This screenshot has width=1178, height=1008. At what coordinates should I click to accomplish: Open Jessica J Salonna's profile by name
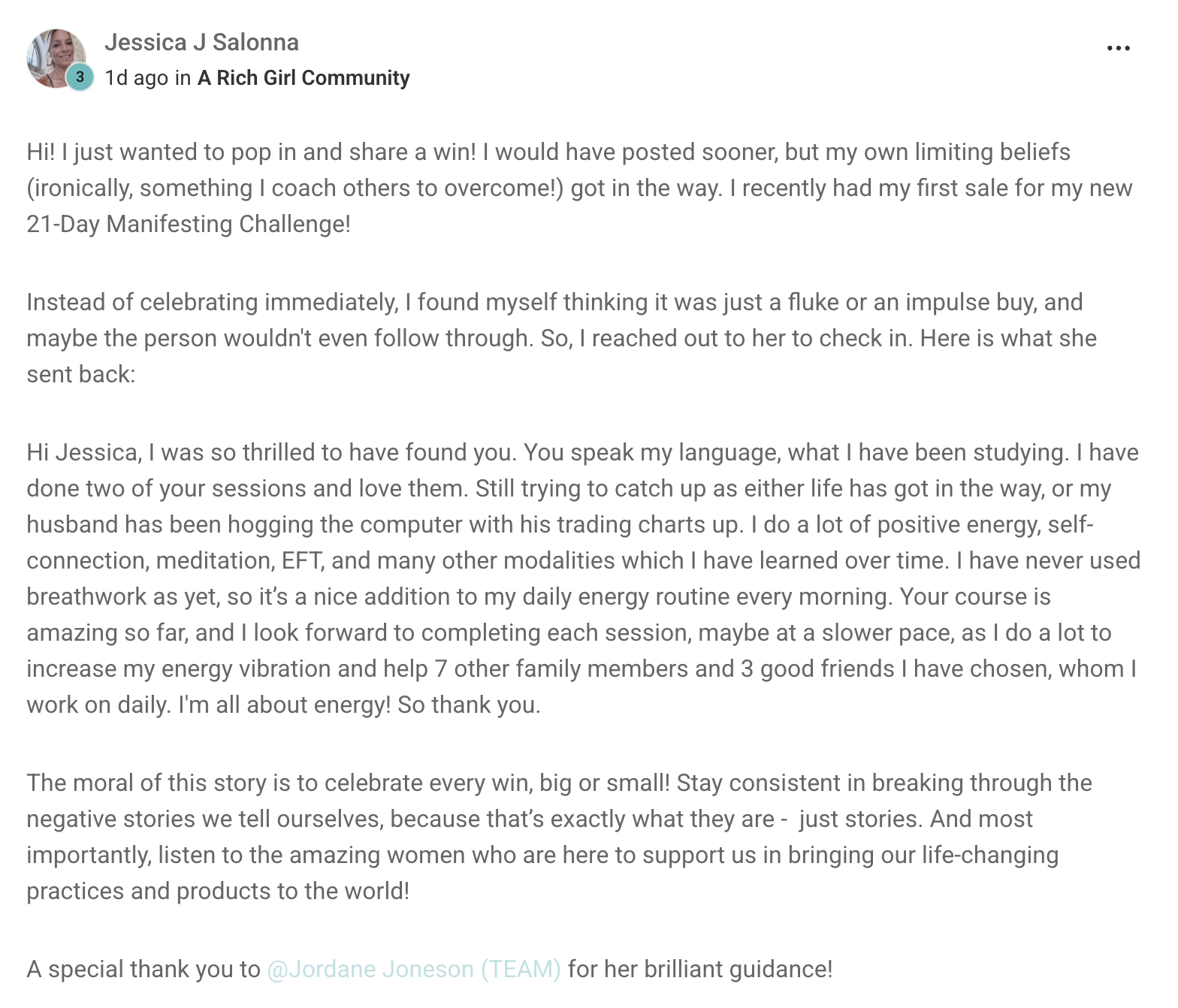(x=201, y=42)
